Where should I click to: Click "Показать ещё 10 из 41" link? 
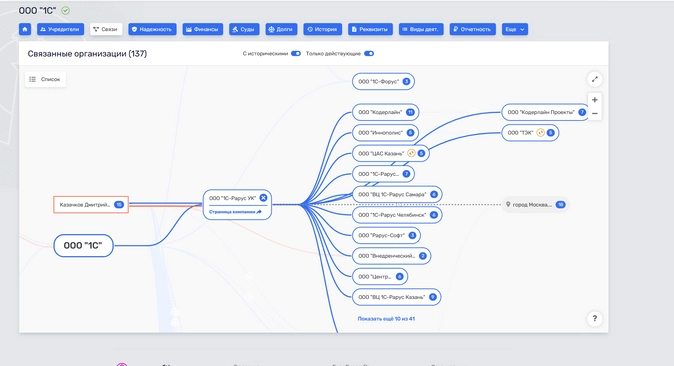(386, 319)
